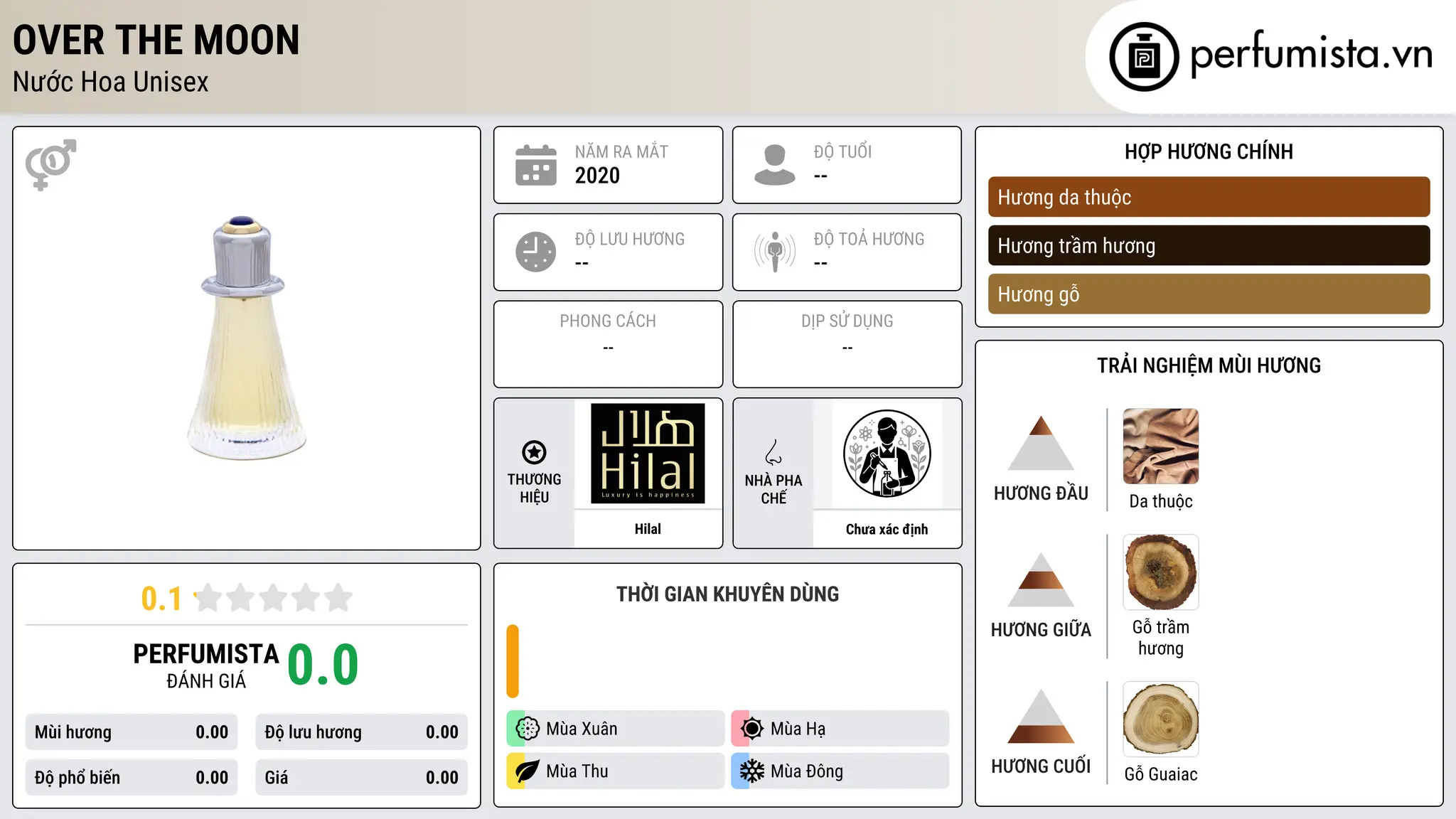The height and width of the screenshot is (819, 1456).
Task: Click the Gỗ trầm hương note caption
Action: coord(1161,638)
